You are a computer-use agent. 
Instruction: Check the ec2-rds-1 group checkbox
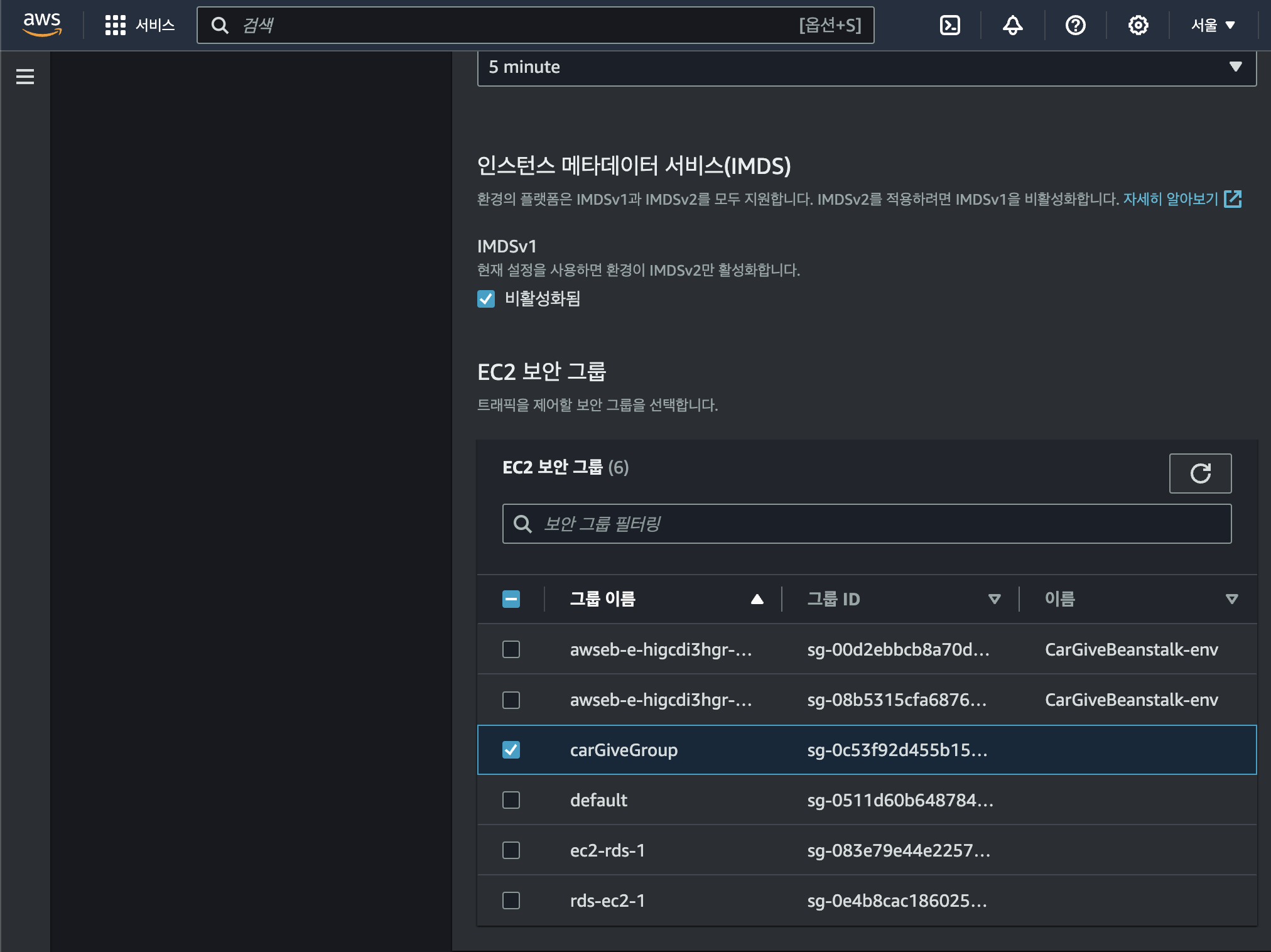511,850
